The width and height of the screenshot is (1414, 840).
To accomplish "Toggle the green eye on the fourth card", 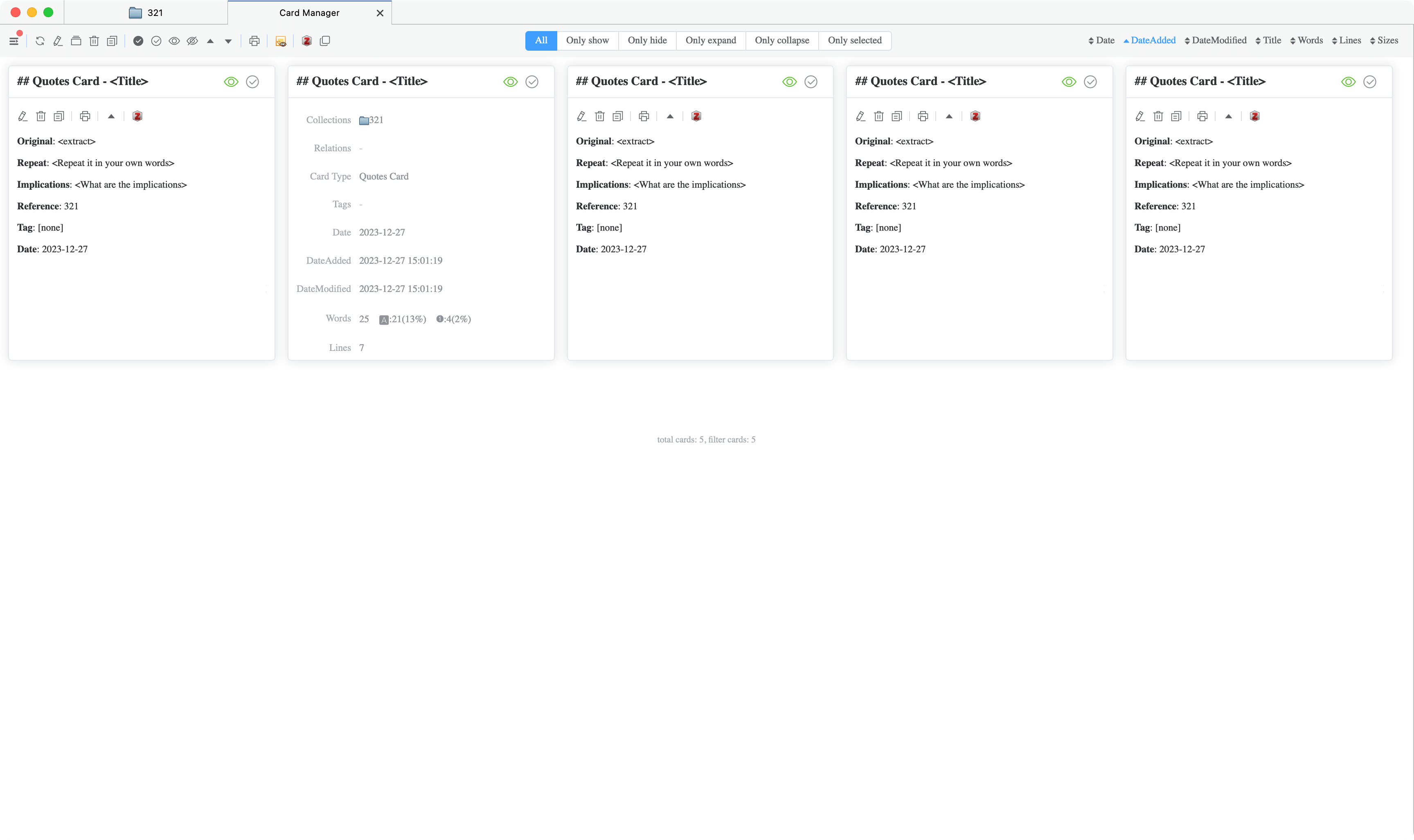I will pos(1069,81).
